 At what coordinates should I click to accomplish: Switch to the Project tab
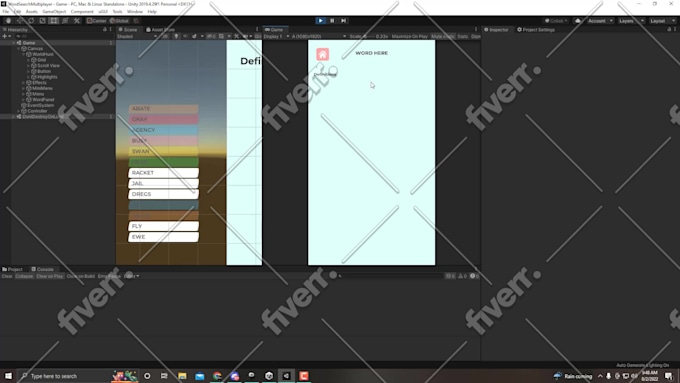coord(12,269)
